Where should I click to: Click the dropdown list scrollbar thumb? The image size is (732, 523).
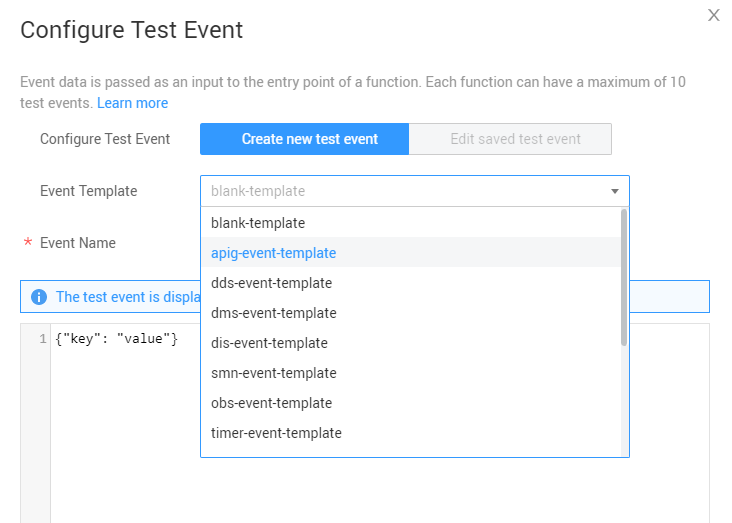(x=624, y=276)
